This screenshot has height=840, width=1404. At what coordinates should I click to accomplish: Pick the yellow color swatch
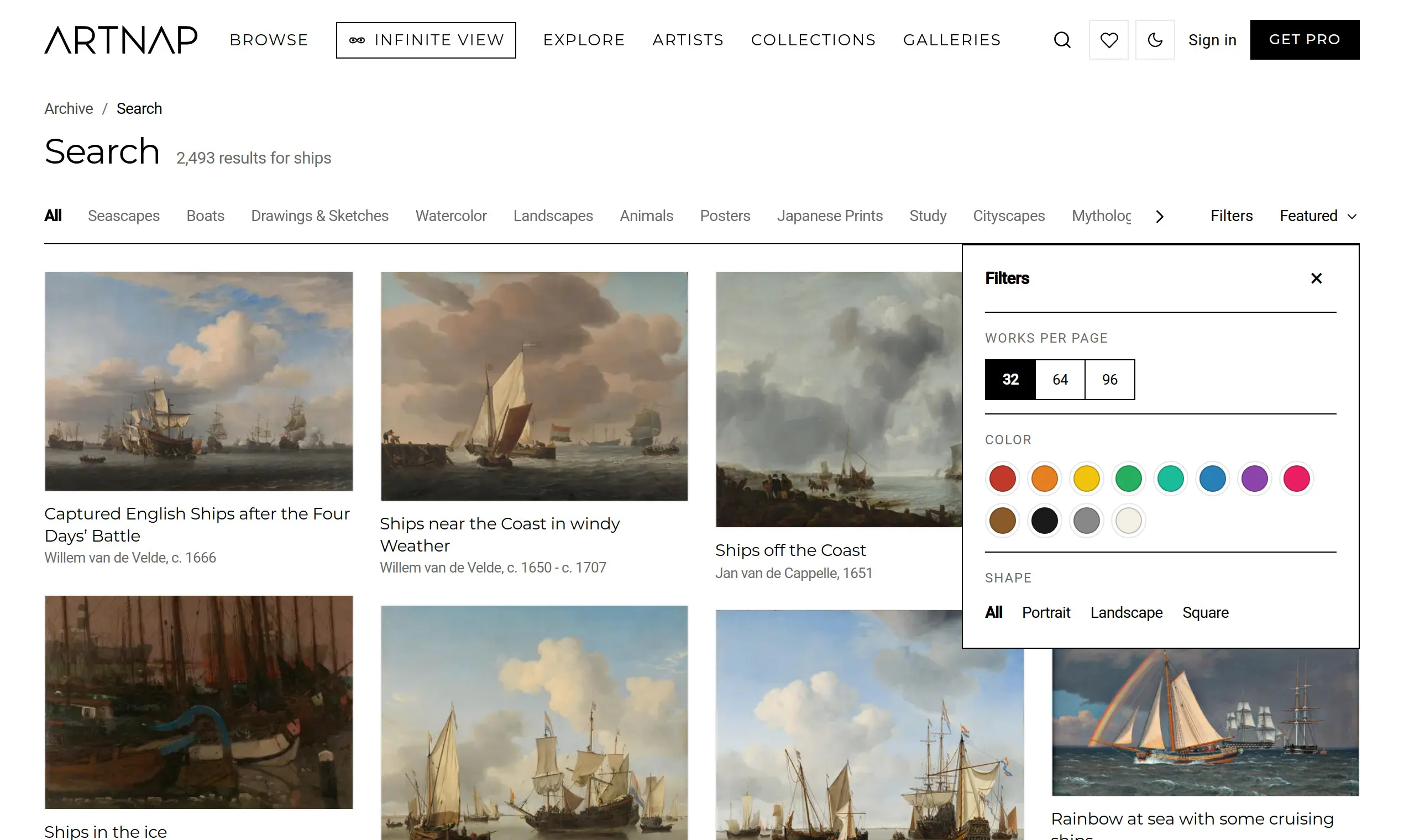tap(1086, 478)
